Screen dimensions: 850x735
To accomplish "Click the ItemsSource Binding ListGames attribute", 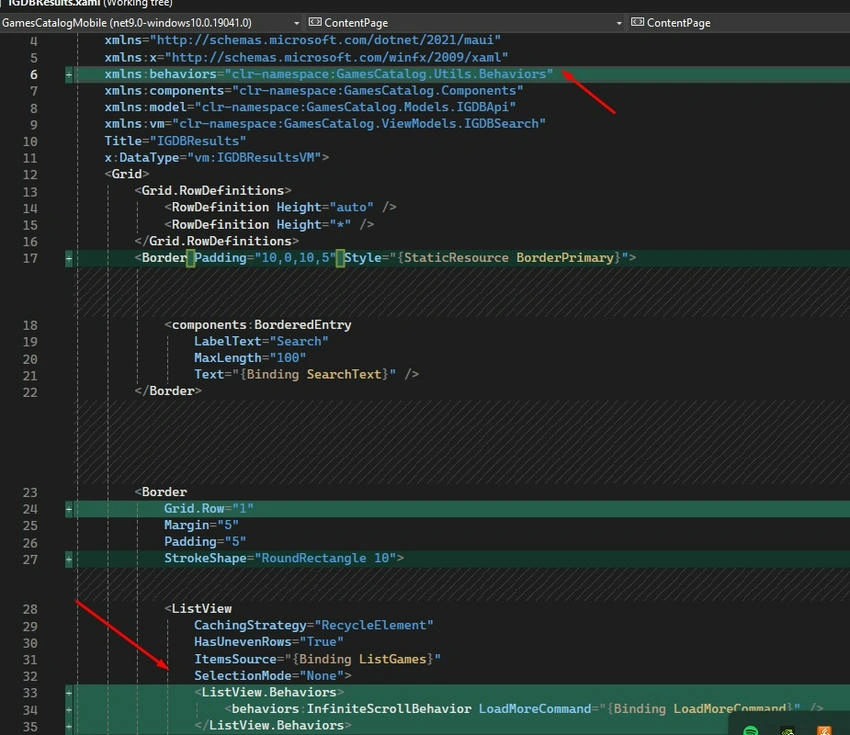I will (318, 659).
